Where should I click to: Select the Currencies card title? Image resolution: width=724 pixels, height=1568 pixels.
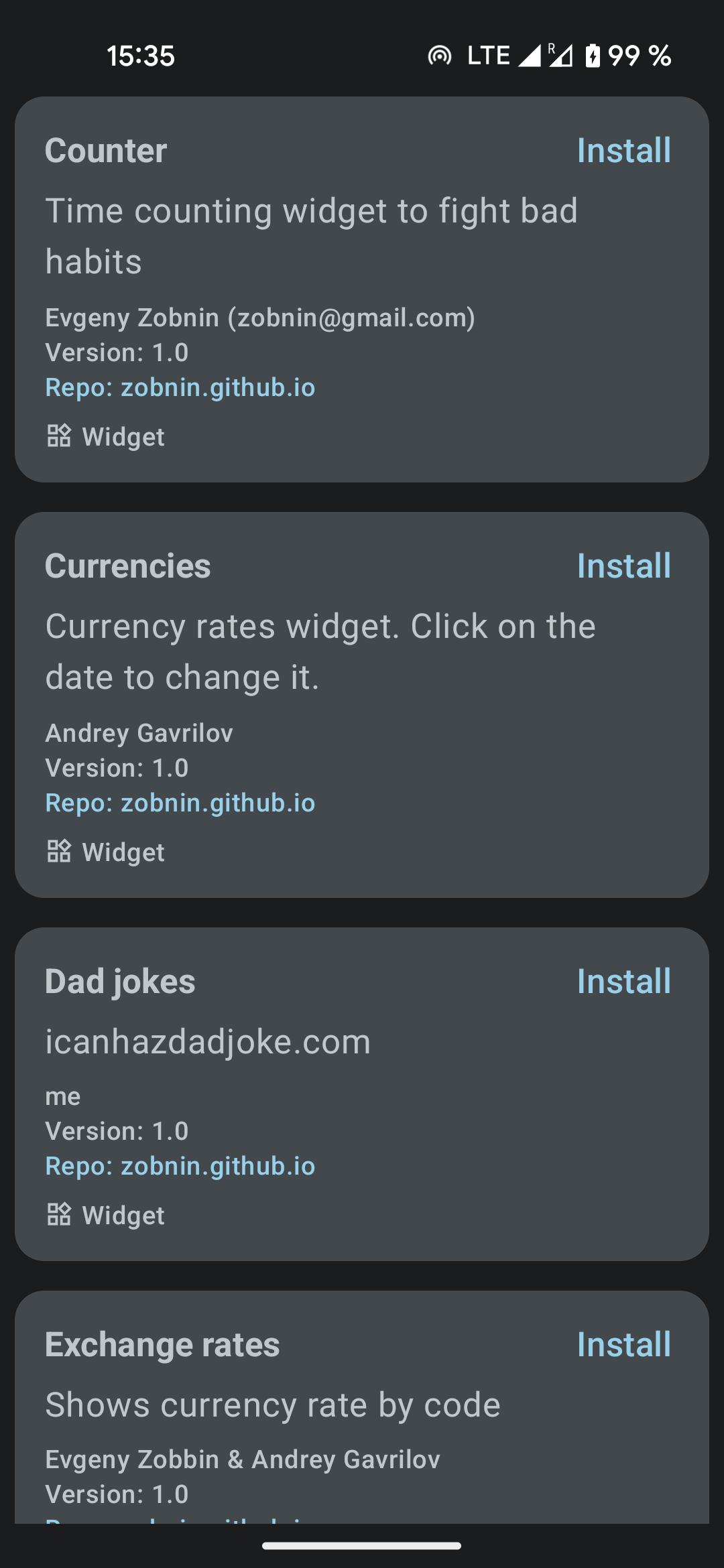click(128, 566)
